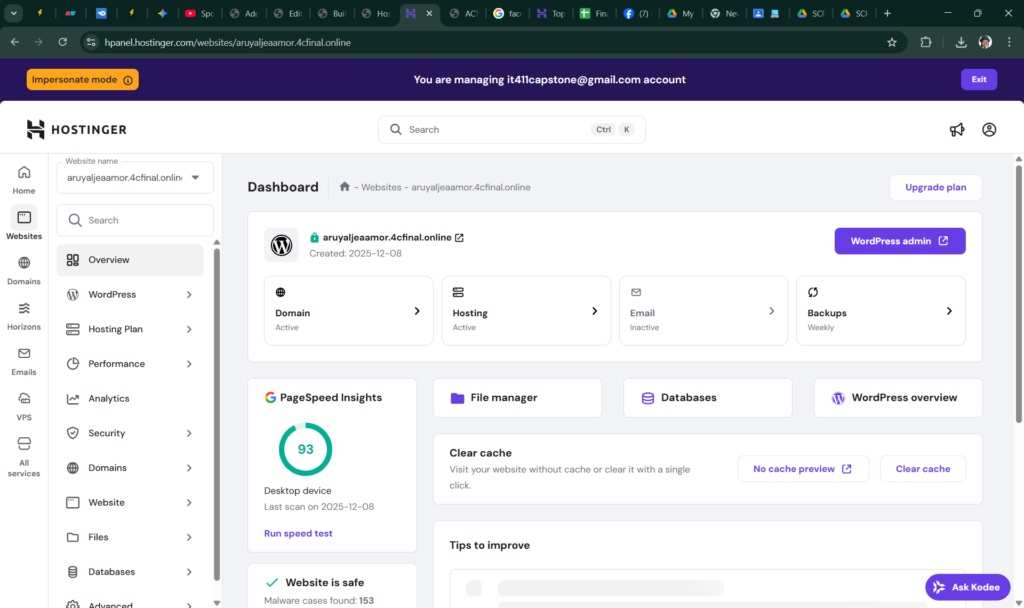Click the Run speed test link
Image resolution: width=1024 pixels, height=608 pixels.
tap(298, 534)
